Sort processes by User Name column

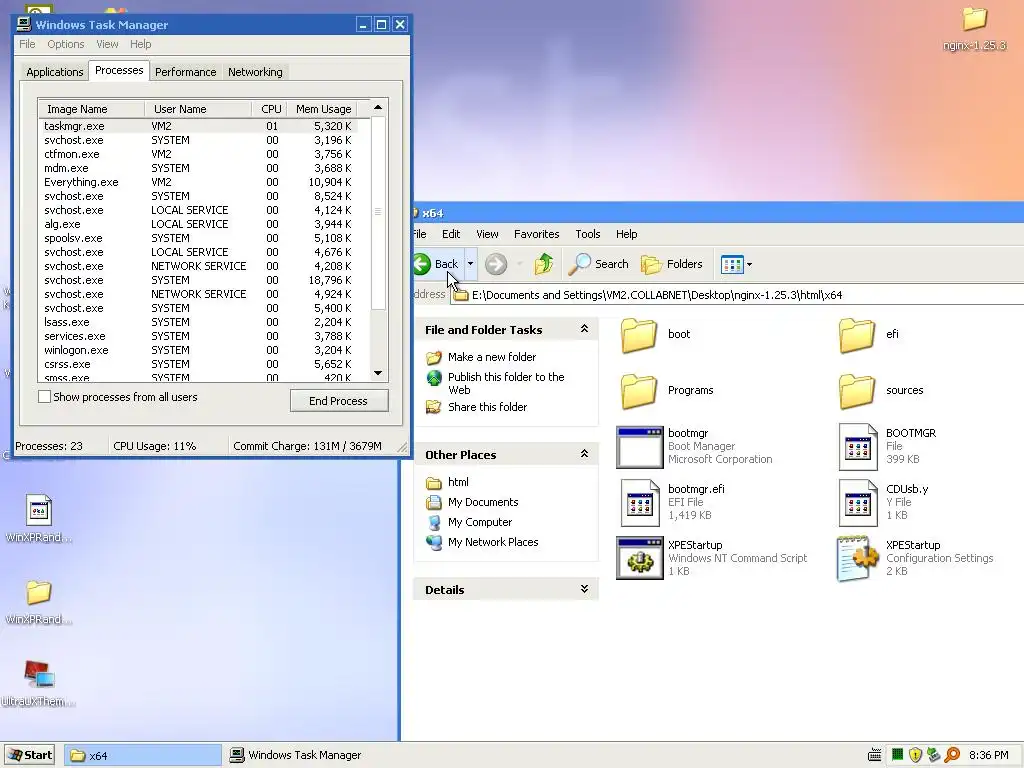point(198,109)
